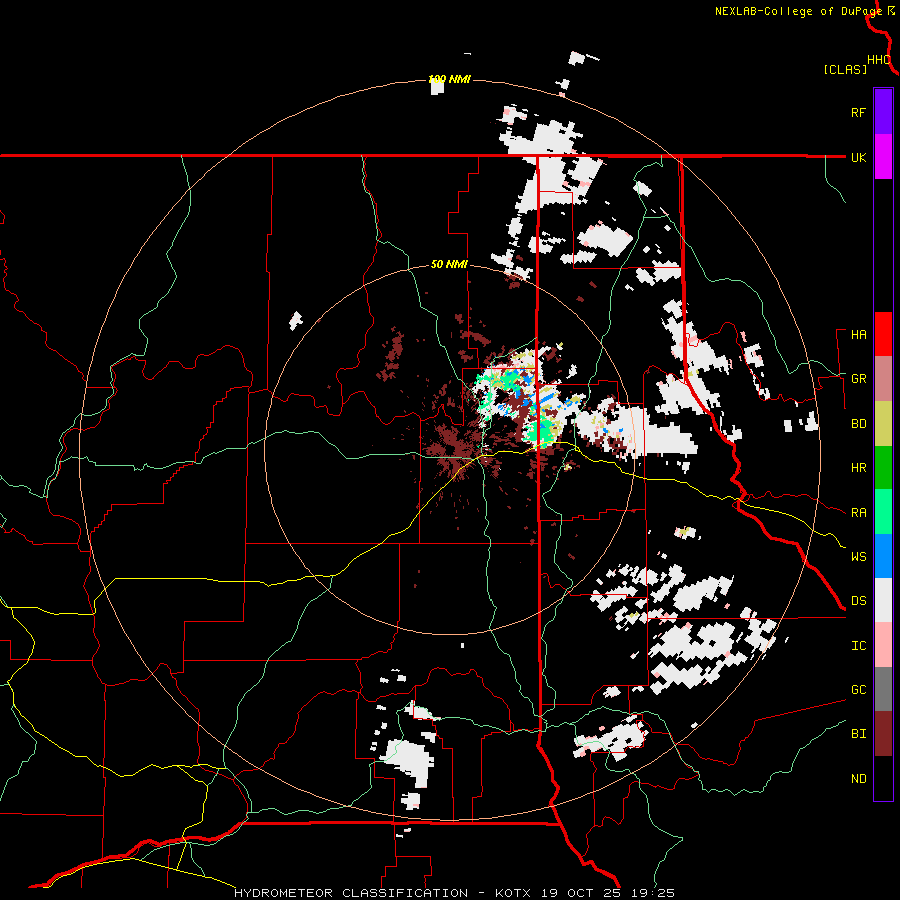Click the UK legend label

[x=858, y=157]
